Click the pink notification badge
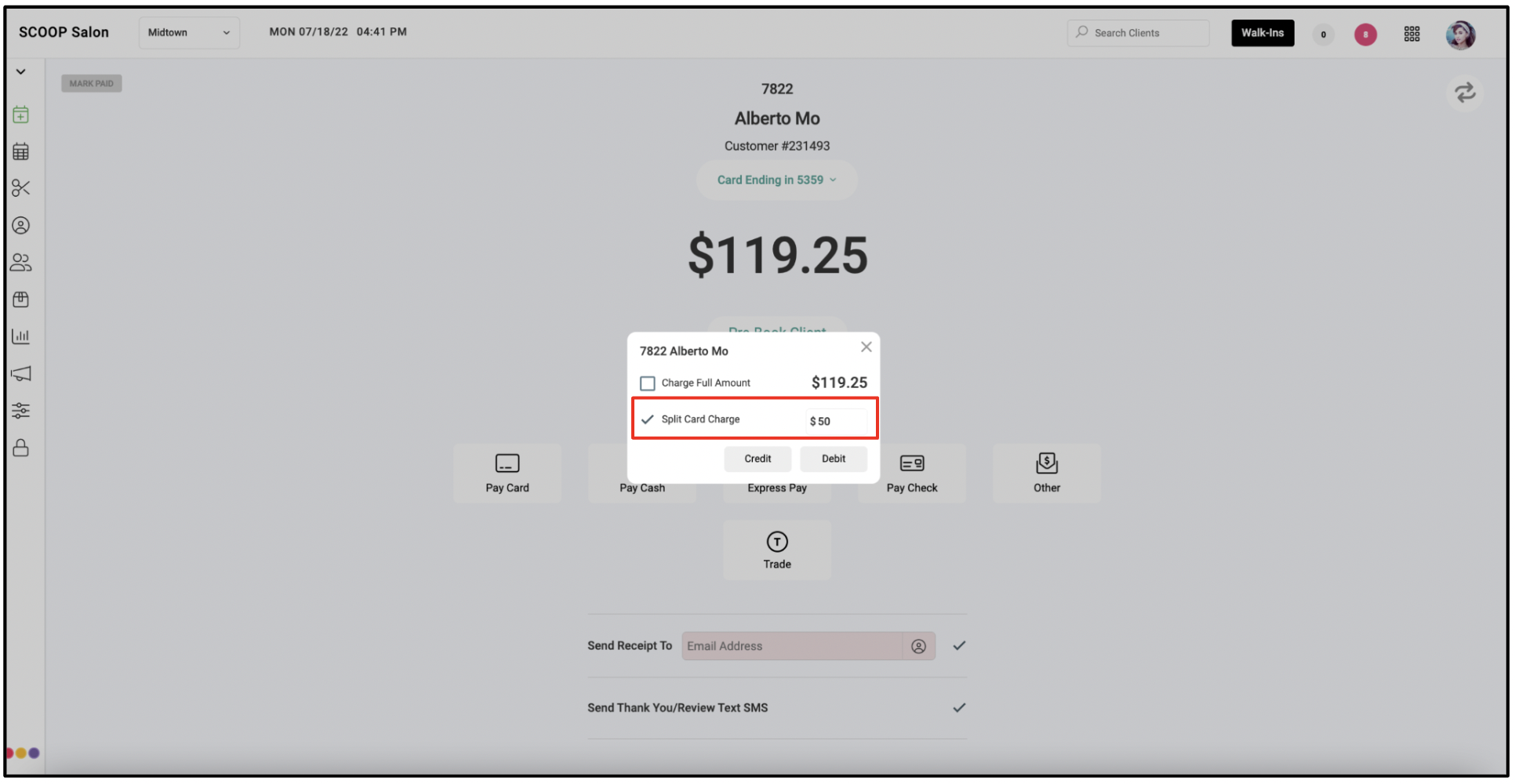The height and width of the screenshot is (784, 1515). (x=1365, y=34)
